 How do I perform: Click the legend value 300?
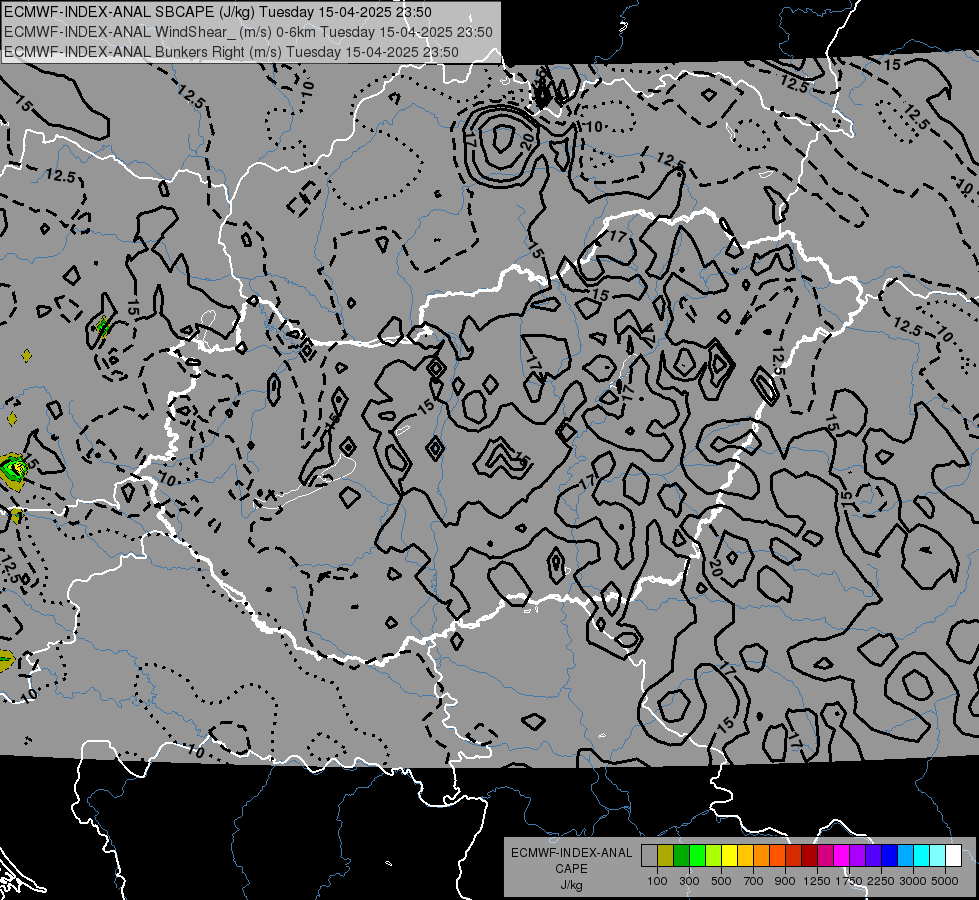[689, 881]
